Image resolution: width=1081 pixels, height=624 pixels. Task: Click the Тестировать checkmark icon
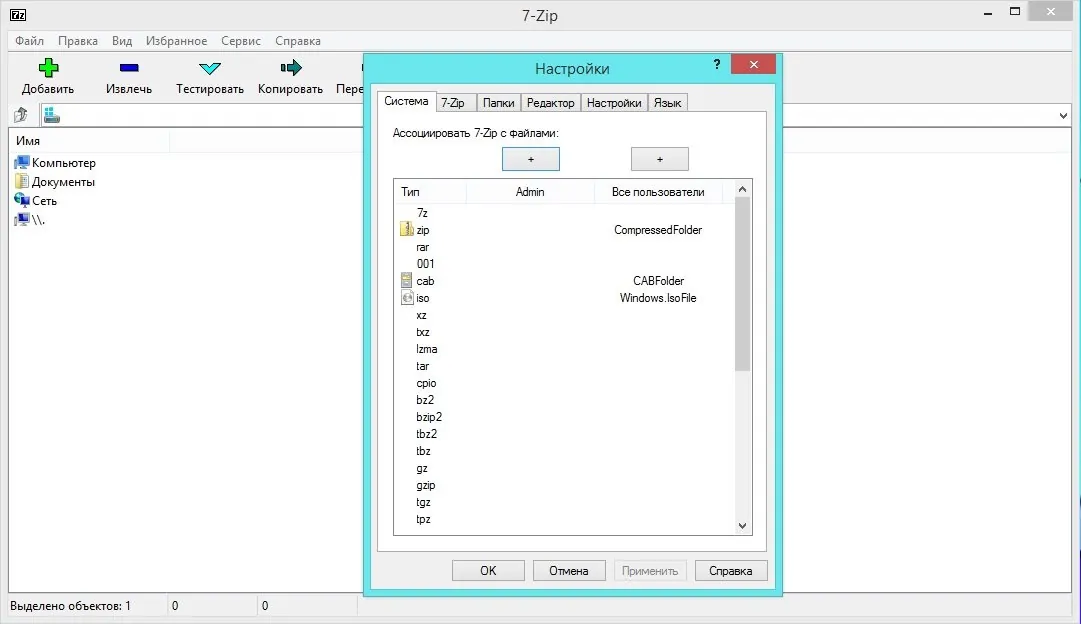point(210,68)
